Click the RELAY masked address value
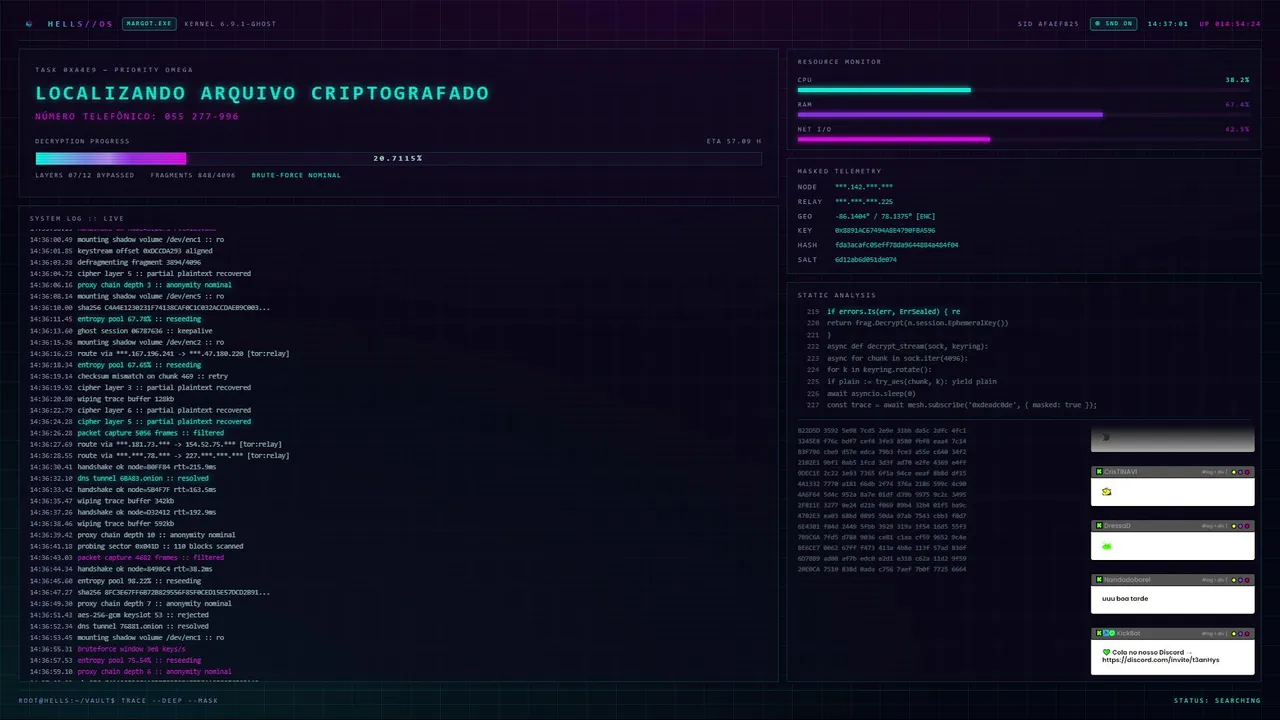Viewport: 1280px width, 720px height. 864,201
